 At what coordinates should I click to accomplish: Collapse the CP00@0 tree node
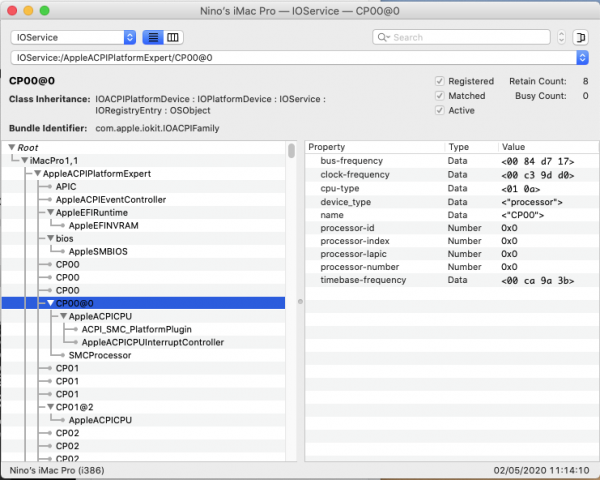51,303
